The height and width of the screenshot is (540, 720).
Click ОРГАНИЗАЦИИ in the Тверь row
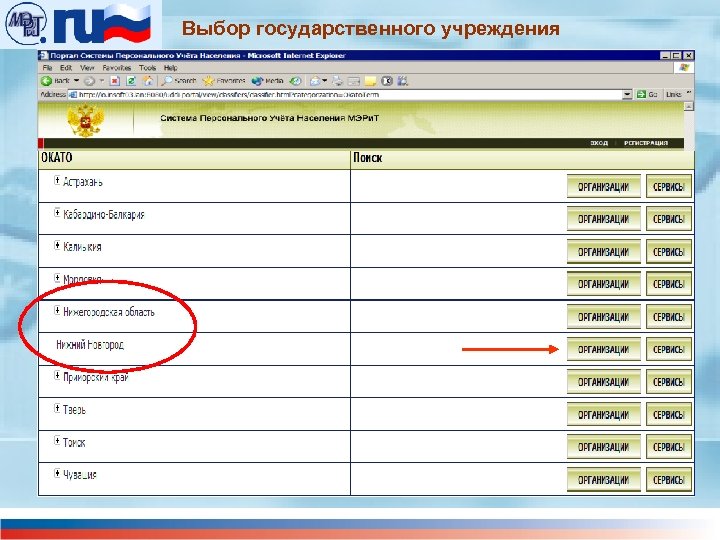point(603,415)
